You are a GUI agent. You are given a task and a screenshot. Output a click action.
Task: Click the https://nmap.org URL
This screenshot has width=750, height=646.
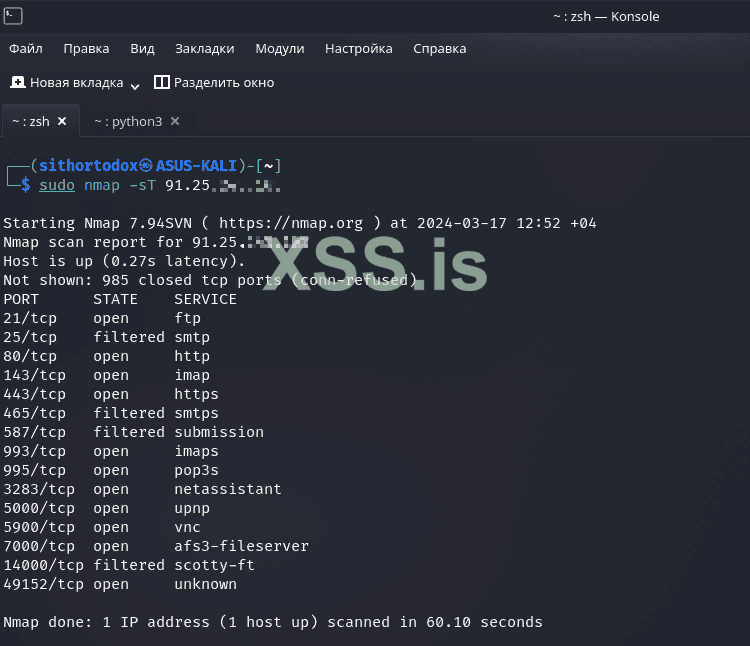(291, 223)
